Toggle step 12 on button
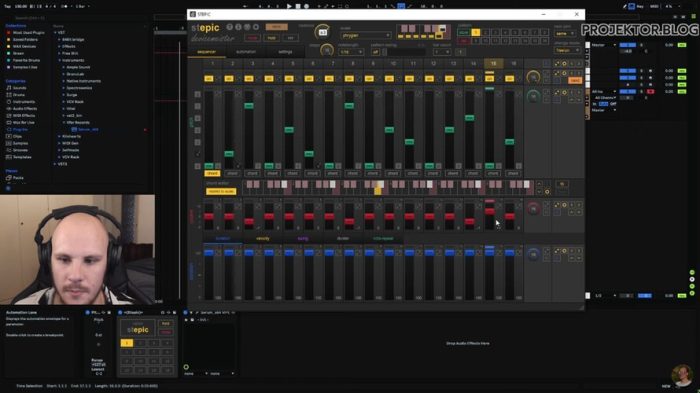Viewport: 700px width, 393px height. [x=429, y=79]
